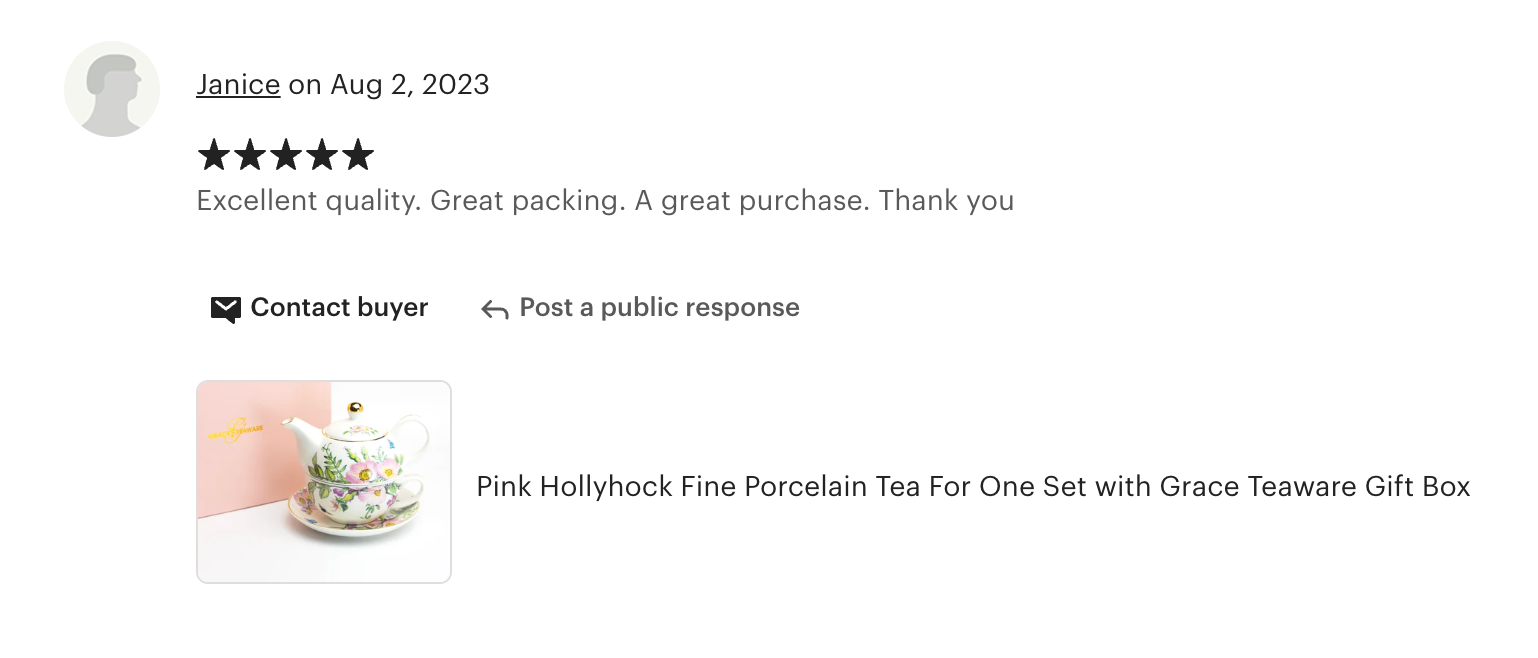Click the third rating star
The width and height of the screenshot is (1538, 658).
point(286,156)
